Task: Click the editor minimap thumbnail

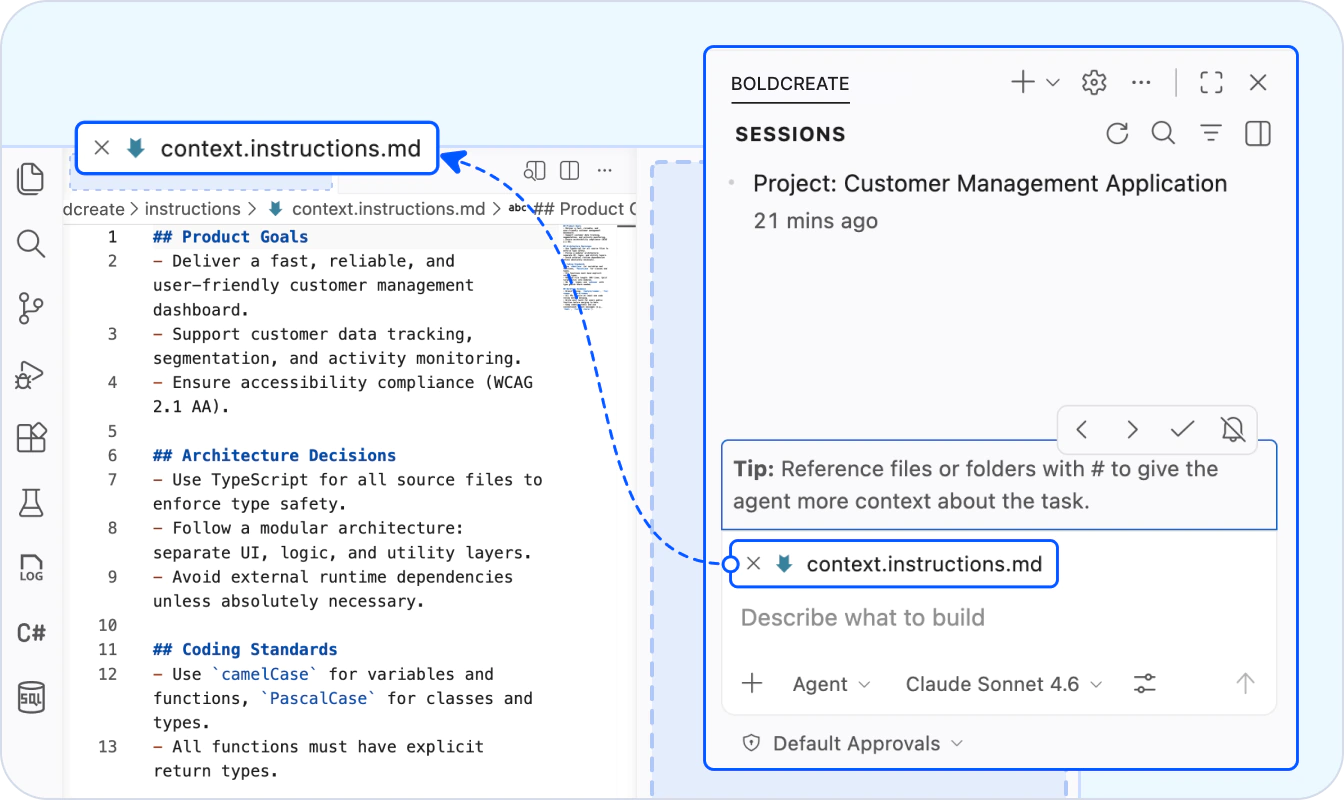Action: point(584,268)
